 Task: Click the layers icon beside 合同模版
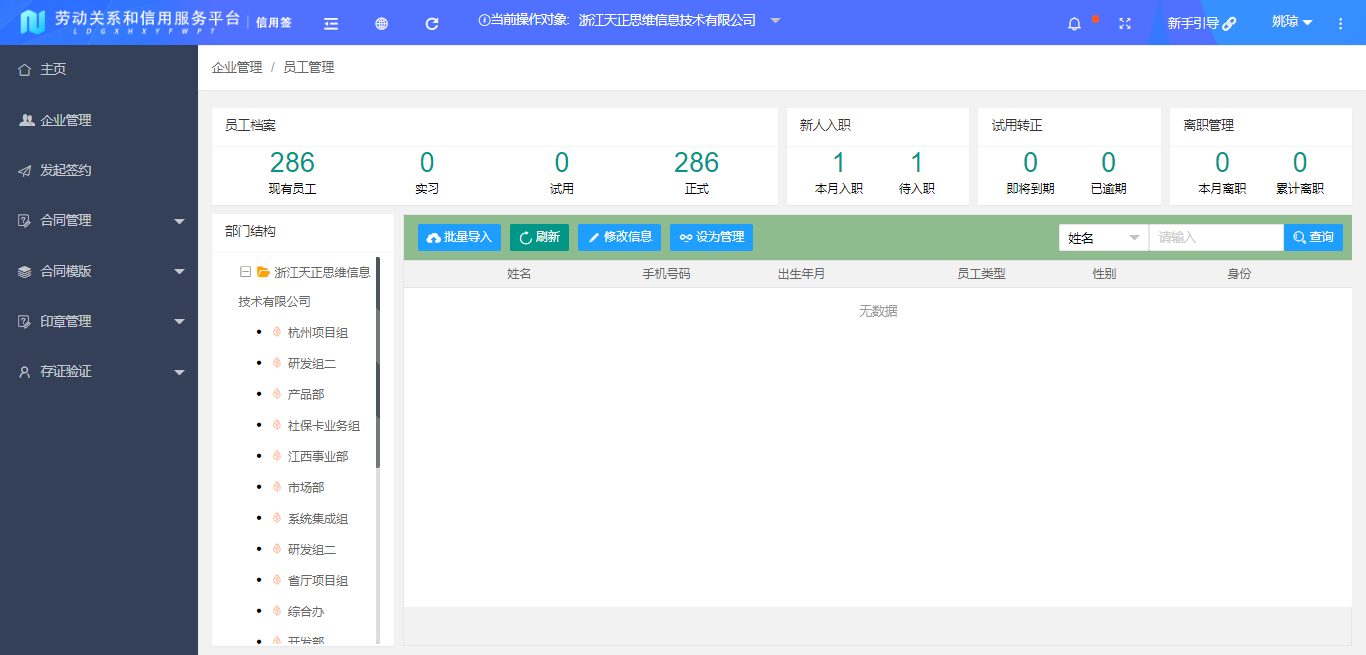(x=25, y=271)
